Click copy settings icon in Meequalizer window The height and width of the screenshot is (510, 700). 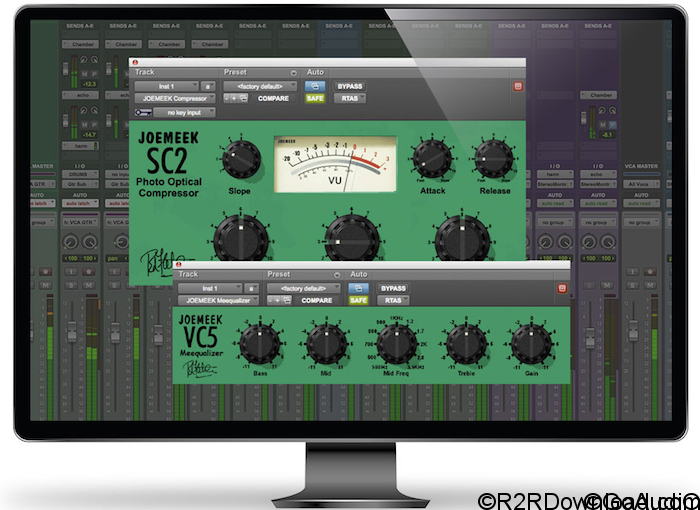coord(287,301)
